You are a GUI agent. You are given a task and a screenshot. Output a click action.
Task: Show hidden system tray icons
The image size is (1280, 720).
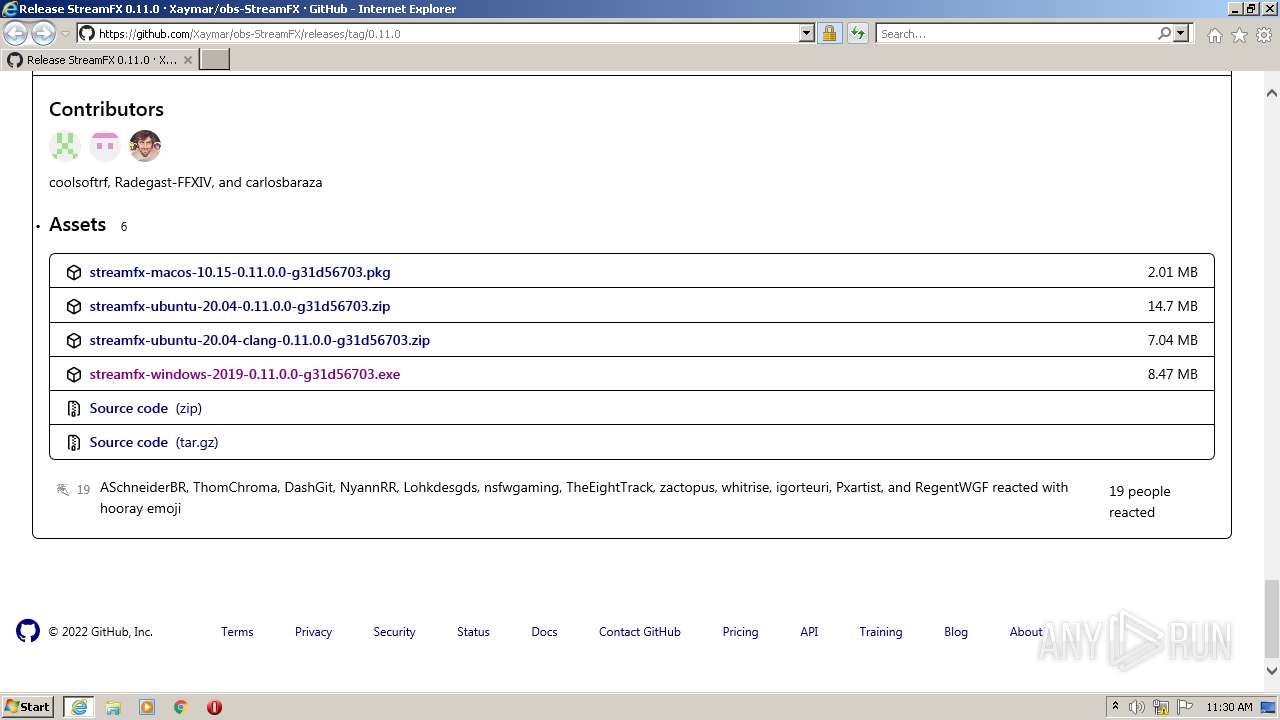[1116, 707]
